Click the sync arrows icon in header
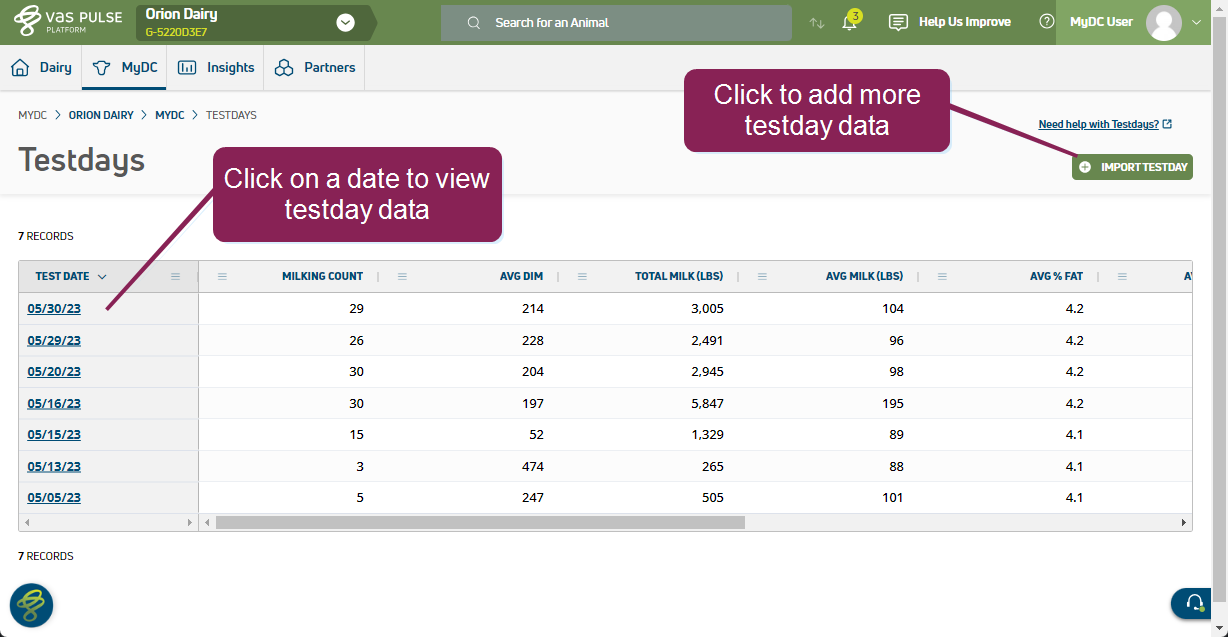Image resolution: width=1228 pixels, height=637 pixels. [817, 23]
